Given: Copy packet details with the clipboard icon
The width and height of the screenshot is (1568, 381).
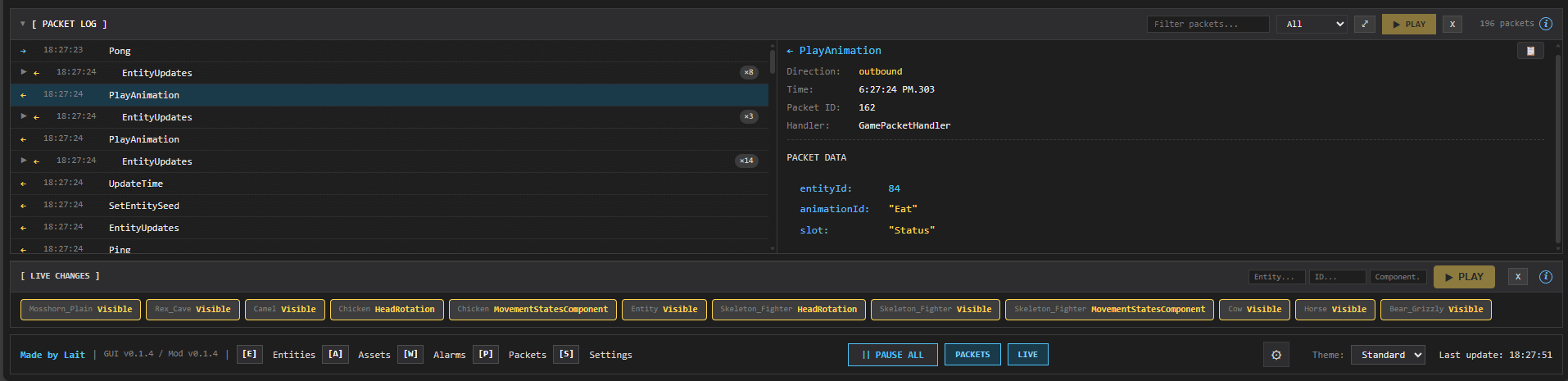Looking at the screenshot, I should (x=1529, y=51).
